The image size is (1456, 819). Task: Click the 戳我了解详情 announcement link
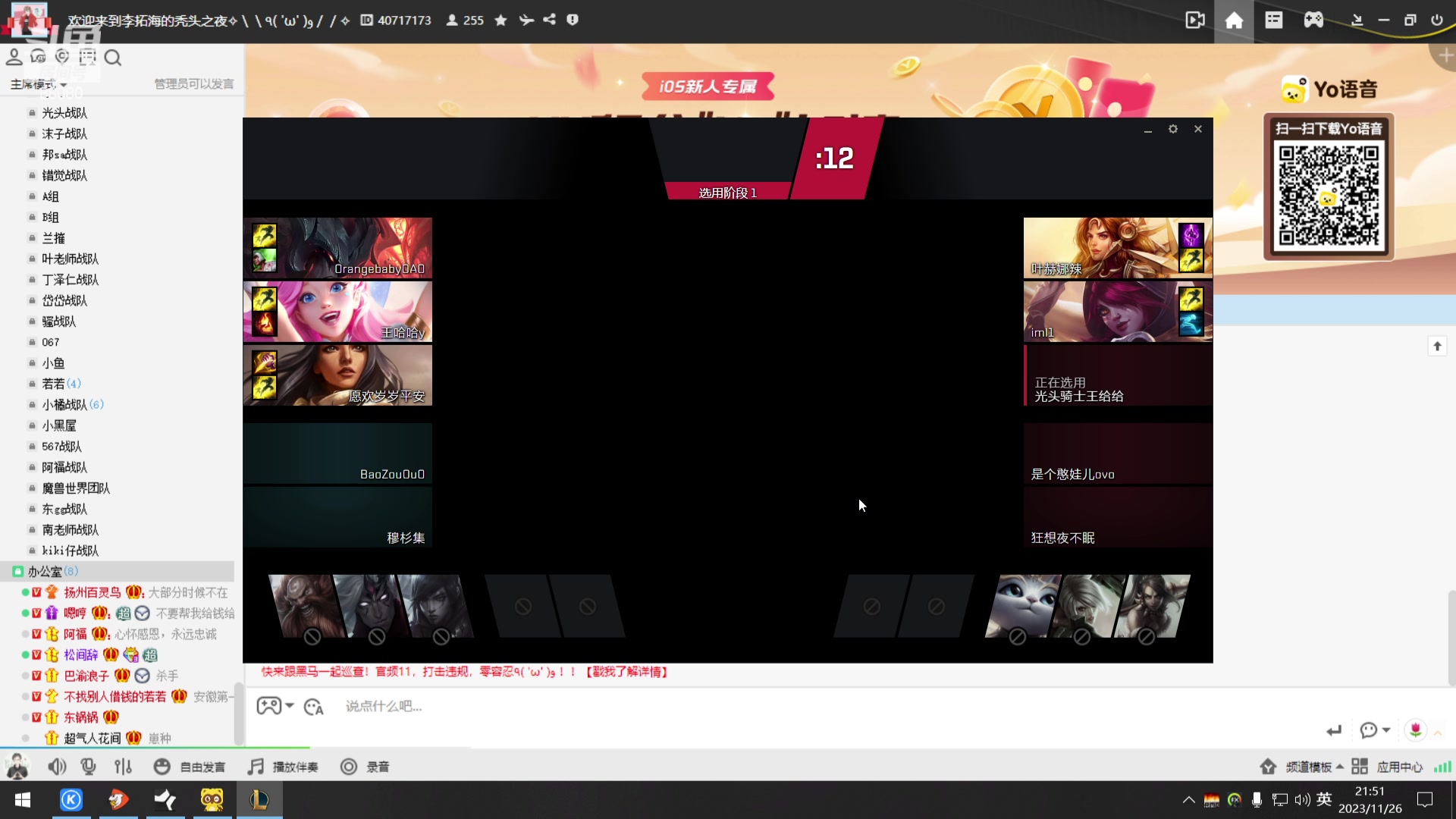pos(626,672)
